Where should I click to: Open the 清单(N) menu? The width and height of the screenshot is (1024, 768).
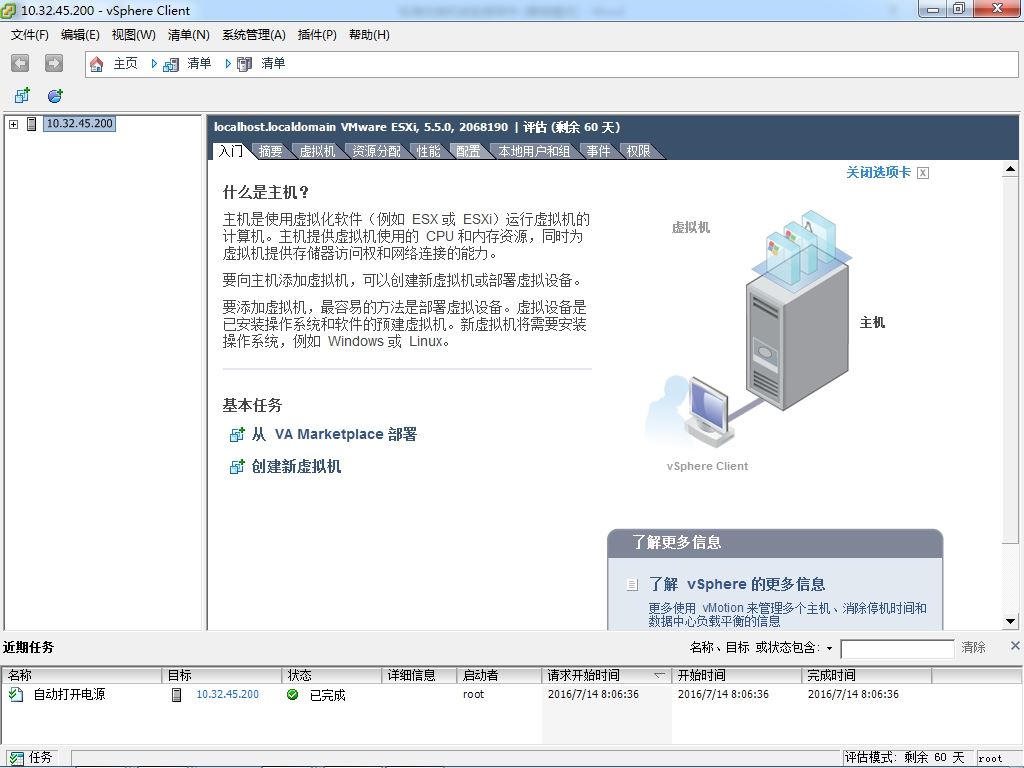pyautogui.click(x=188, y=35)
